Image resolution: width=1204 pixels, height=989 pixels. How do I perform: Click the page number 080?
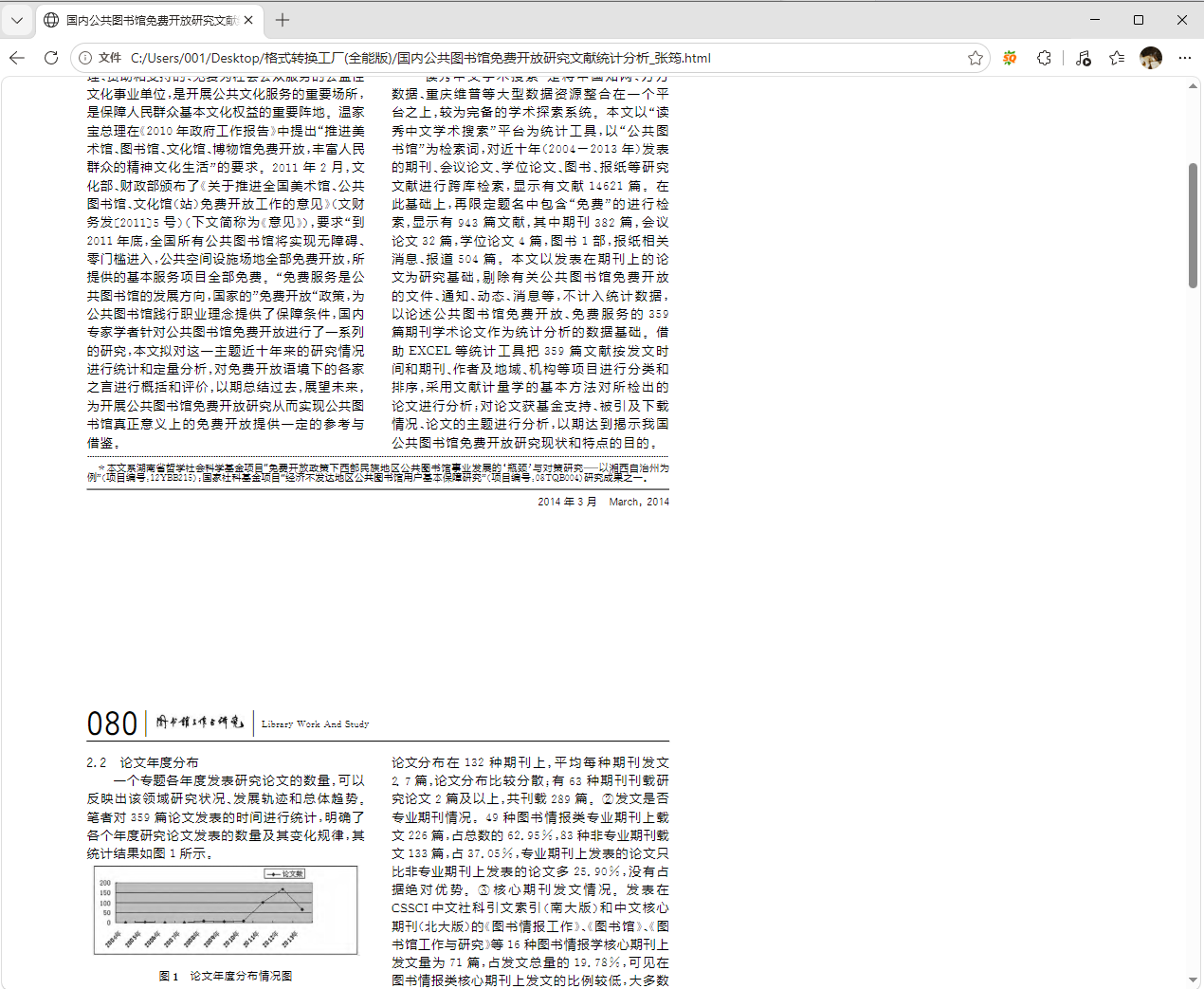point(112,724)
